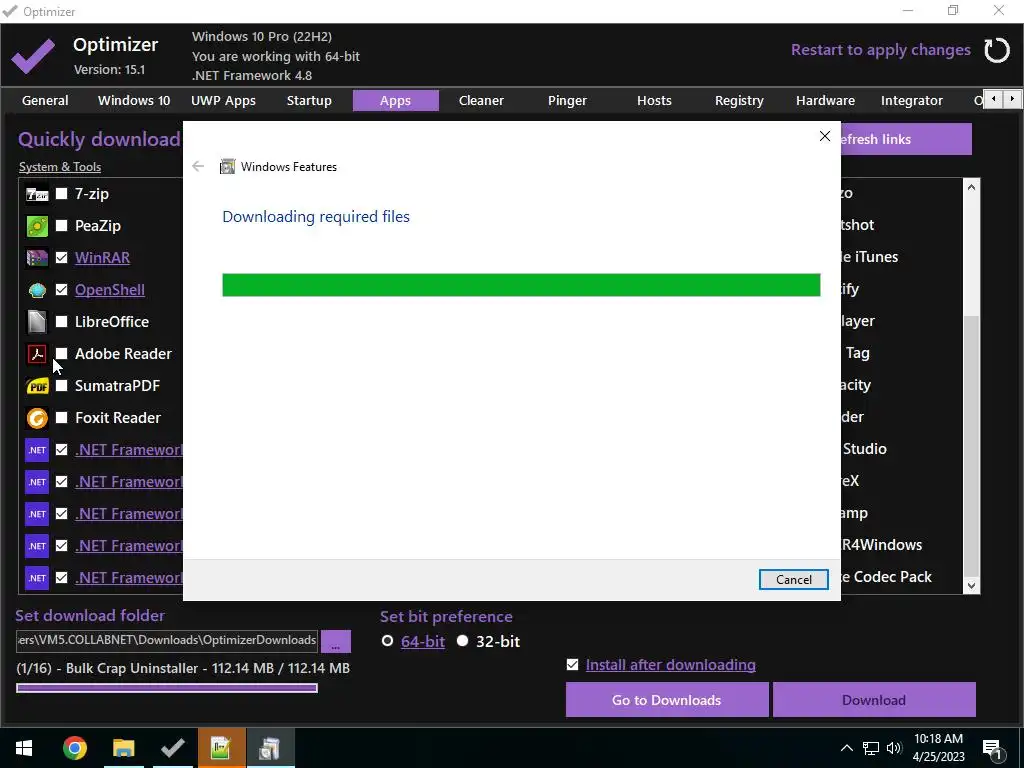
Task: Click the Foxit Reader app icon
Action: 37,418
